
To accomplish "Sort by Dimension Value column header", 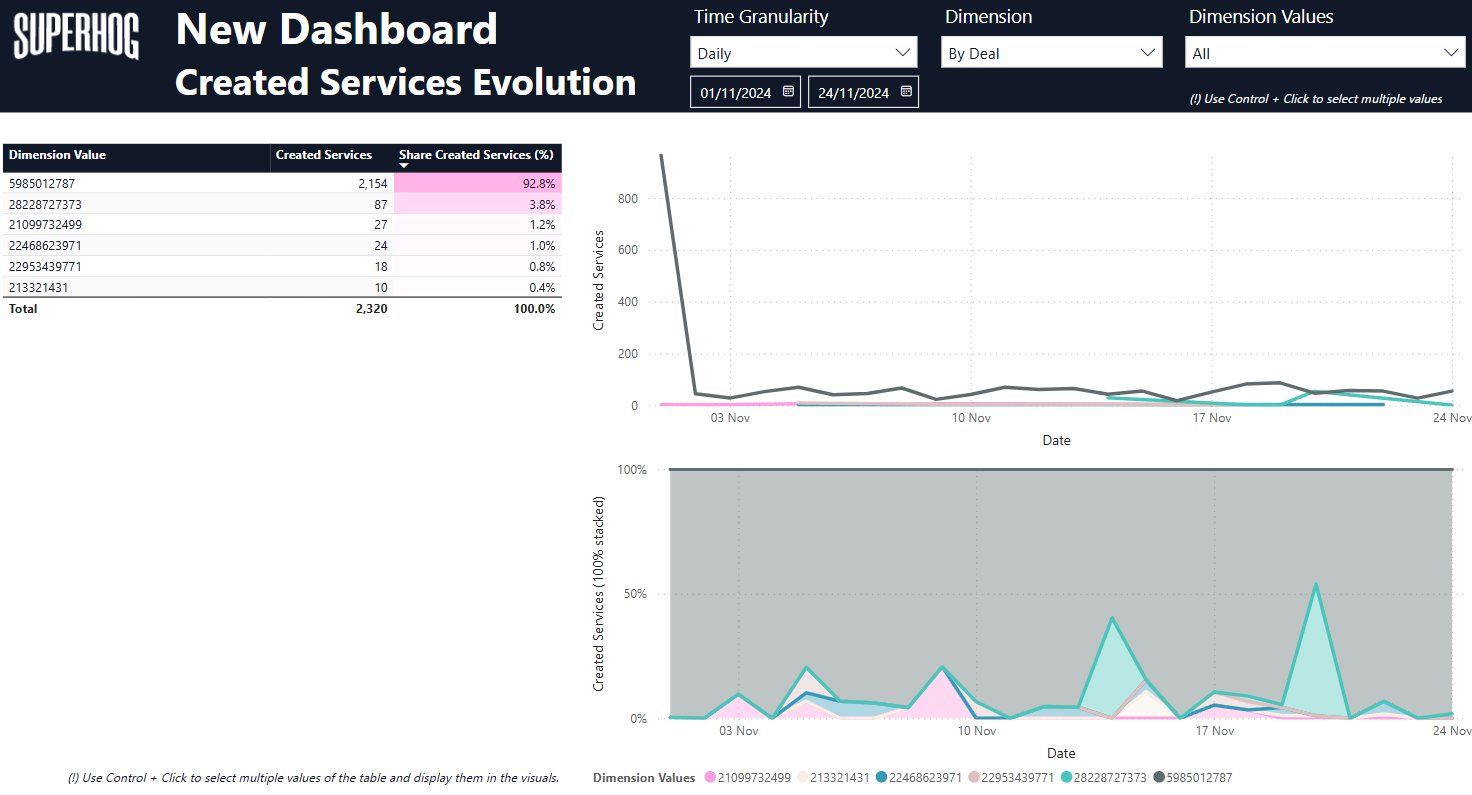I will pyautogui.click(x=57, y=155).
